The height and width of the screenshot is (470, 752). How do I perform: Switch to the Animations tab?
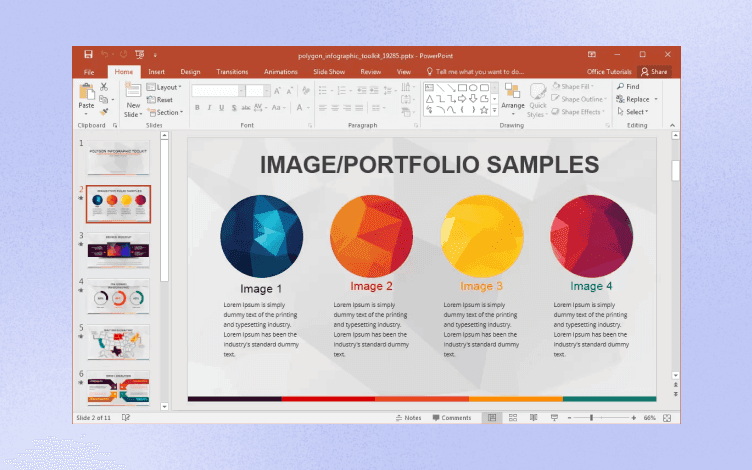(x=281, y=72)
